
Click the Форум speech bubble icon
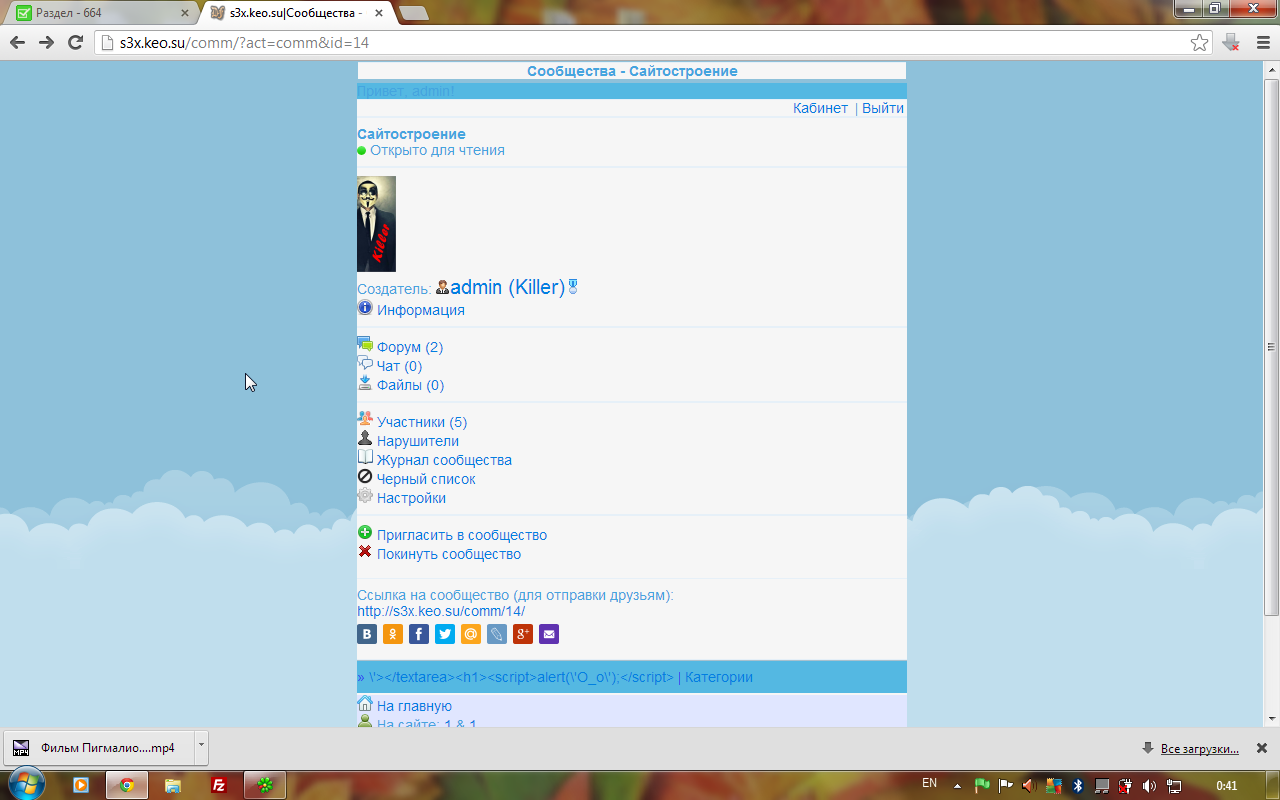[365, 345]
